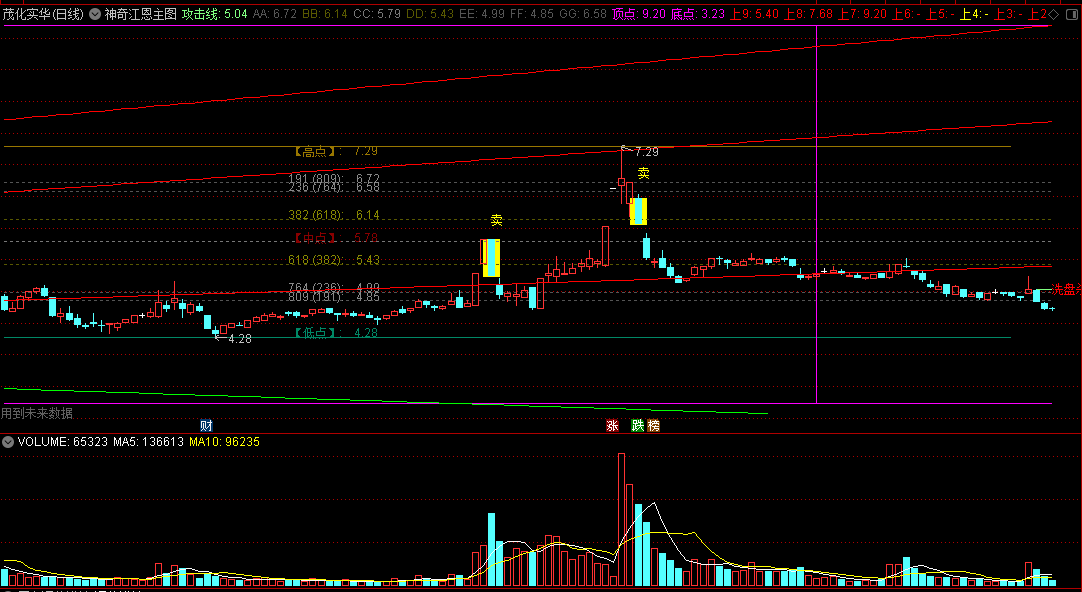Click the yellow MA10: 96235 value

point(224,442)
